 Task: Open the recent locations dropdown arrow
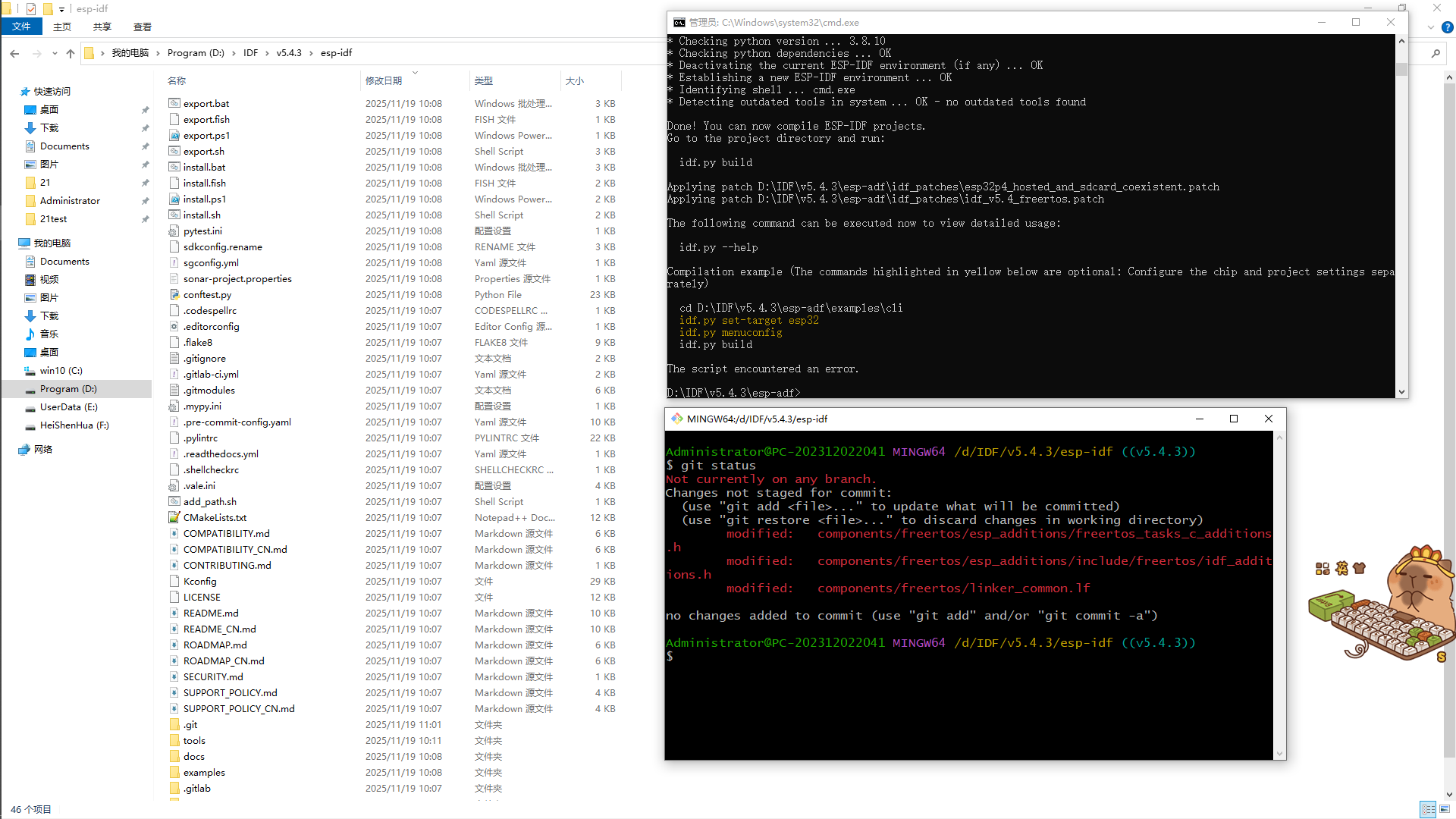(x=55, y=53)
